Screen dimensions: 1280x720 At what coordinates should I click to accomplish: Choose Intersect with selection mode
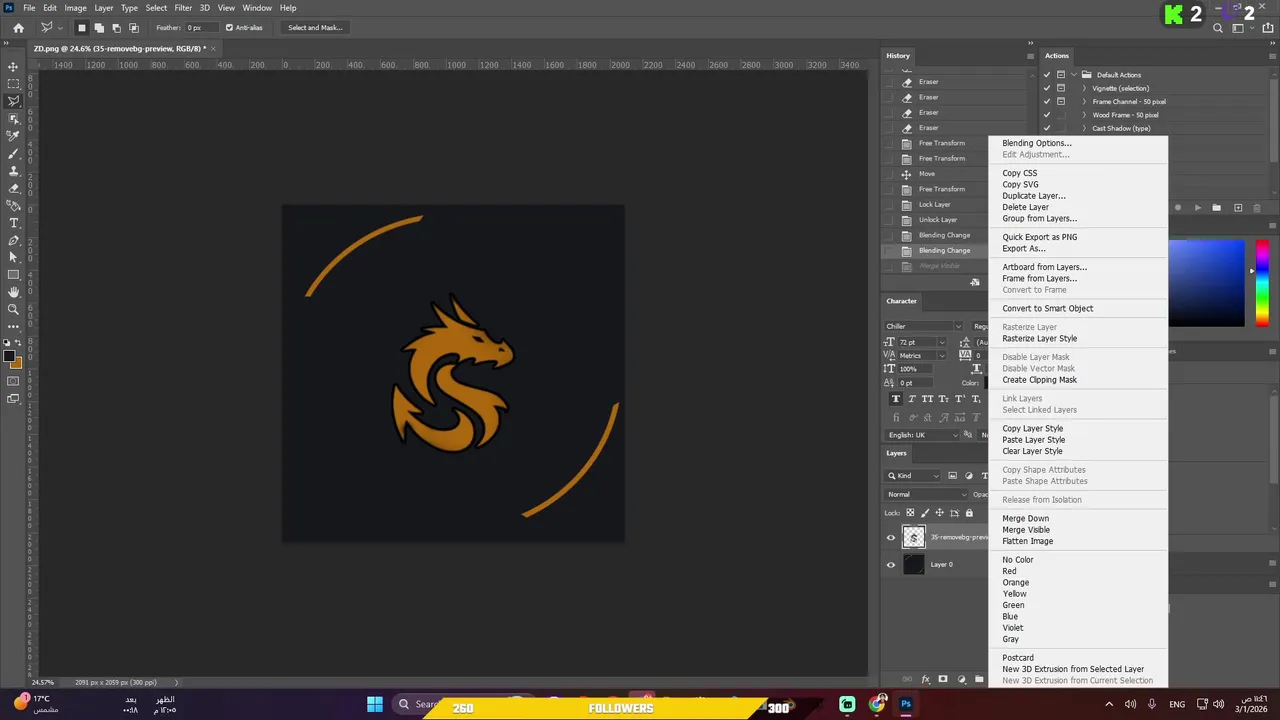point(134,28)
